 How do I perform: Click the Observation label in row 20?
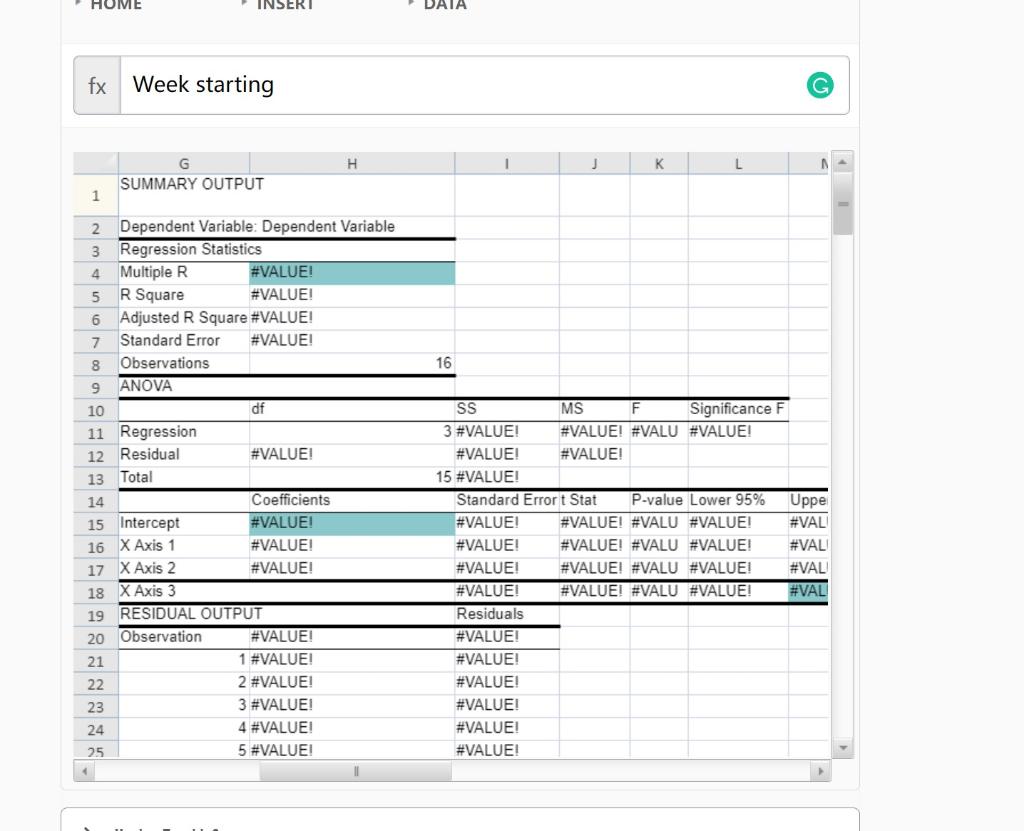pos(184,638)
